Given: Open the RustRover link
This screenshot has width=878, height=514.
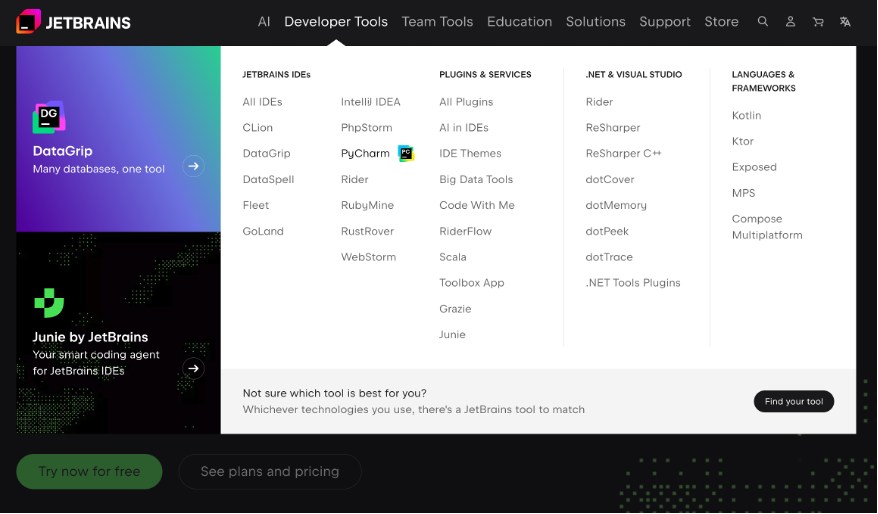Looking at the screenshot, I should coord(367,231).
